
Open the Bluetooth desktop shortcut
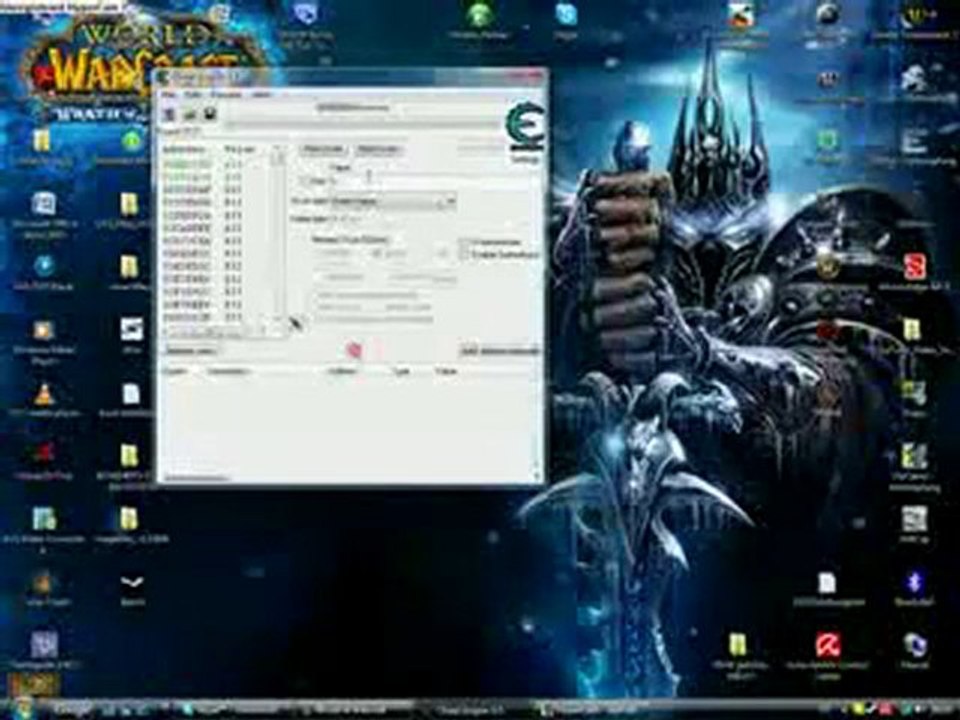coord(914,582)
